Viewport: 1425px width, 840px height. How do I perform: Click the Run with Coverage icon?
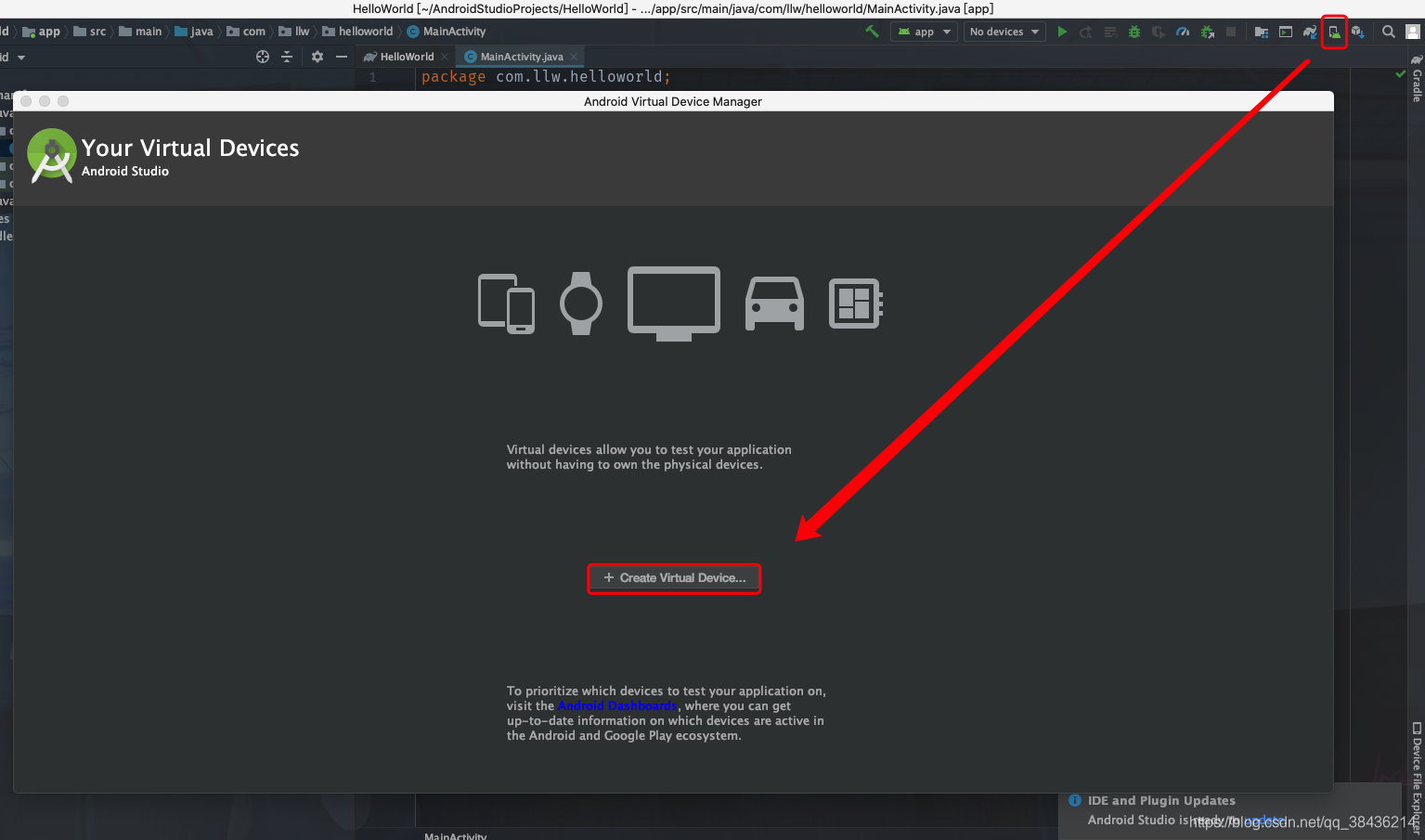pyautogui.click(x=1159, y=32)
